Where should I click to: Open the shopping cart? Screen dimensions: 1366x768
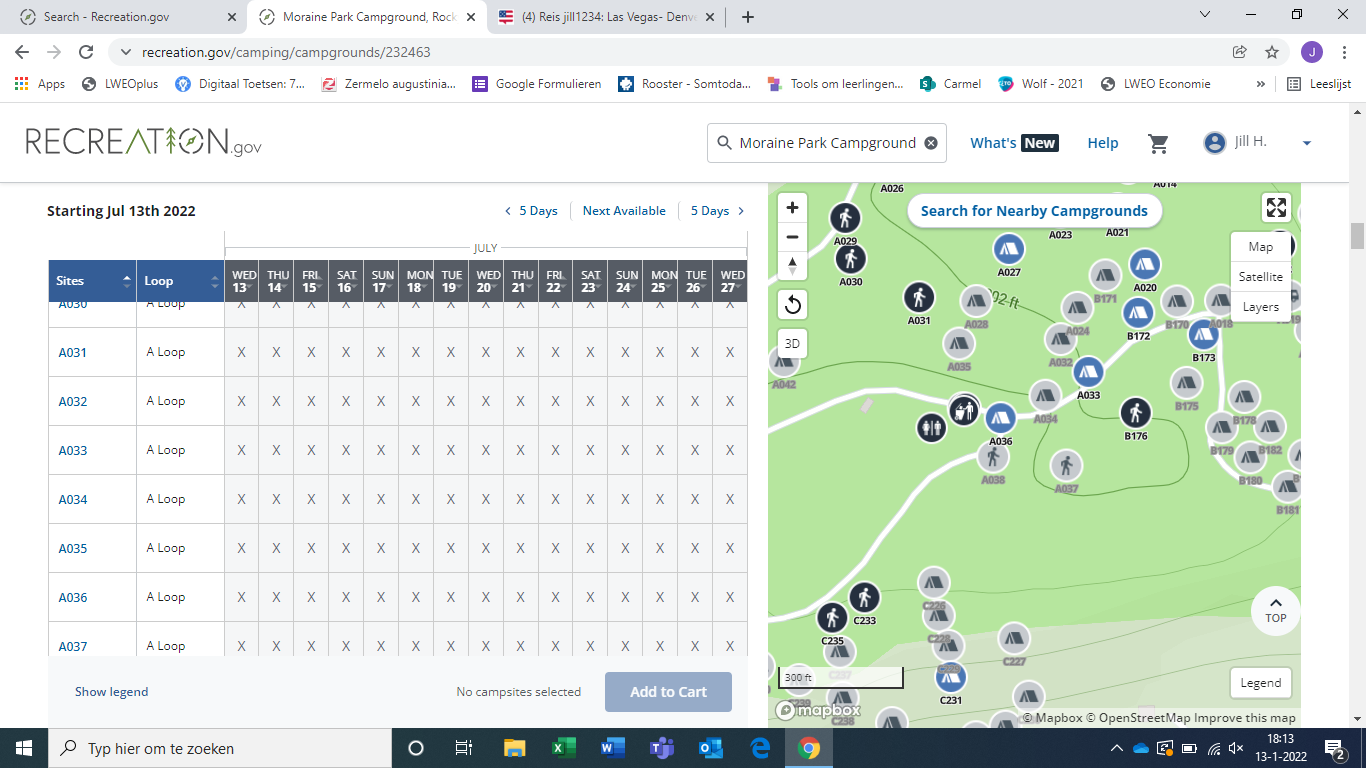point(1159,143)
